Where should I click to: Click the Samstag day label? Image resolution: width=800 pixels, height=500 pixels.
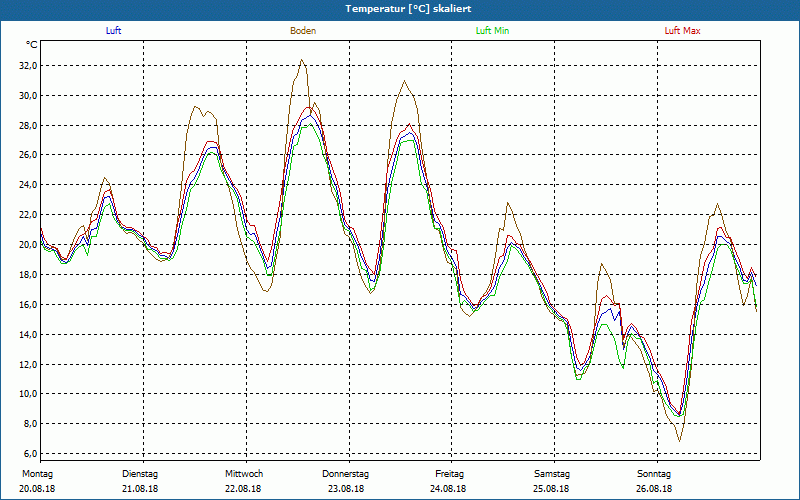(x=552, y=474)
